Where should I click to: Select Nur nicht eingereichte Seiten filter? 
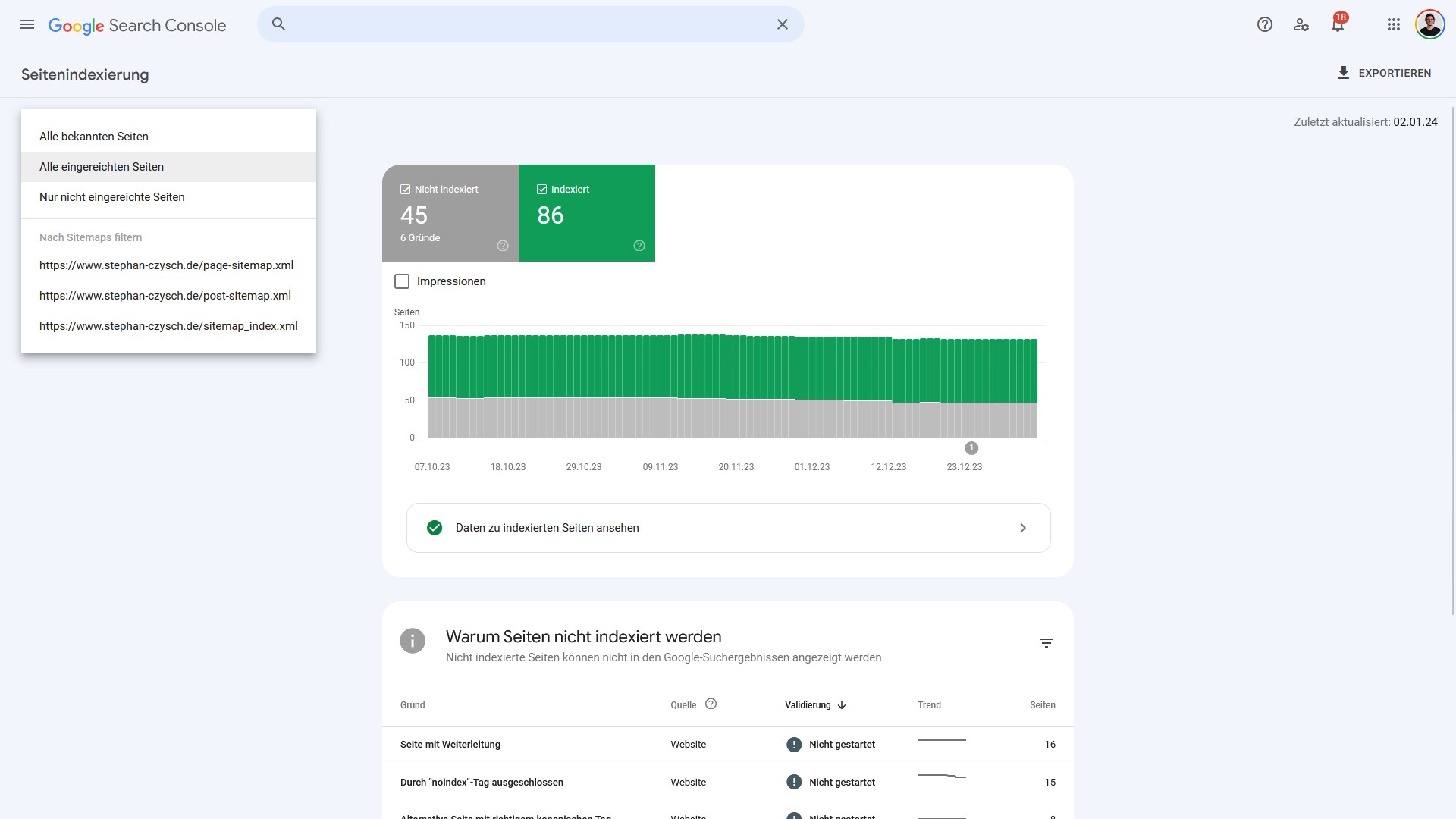tap(112, 197)
